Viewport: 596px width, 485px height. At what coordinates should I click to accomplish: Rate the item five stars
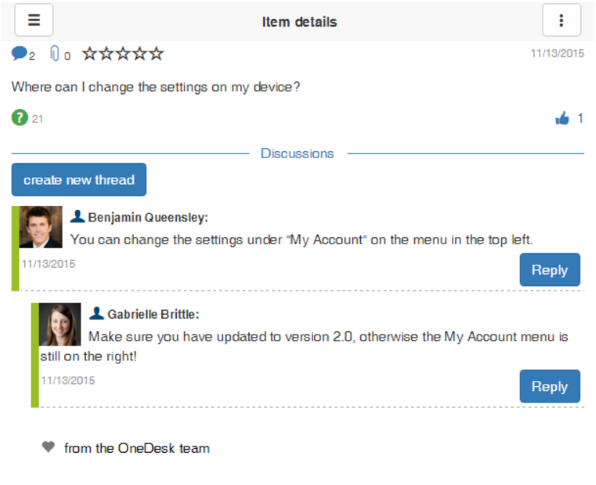click(156, 54)
